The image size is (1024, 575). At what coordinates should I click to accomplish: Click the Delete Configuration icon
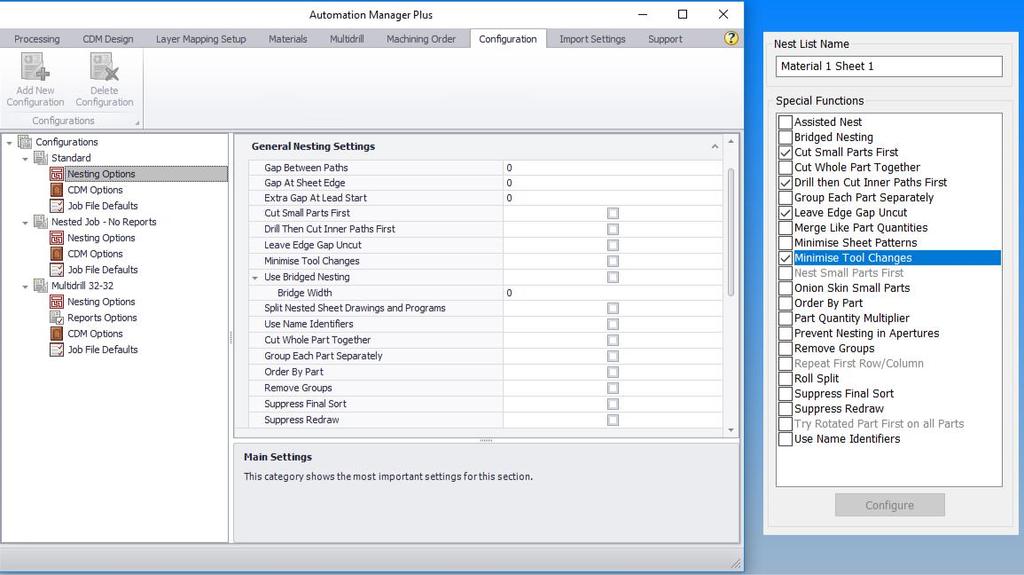pyautogui.click(x=104, y=67)
